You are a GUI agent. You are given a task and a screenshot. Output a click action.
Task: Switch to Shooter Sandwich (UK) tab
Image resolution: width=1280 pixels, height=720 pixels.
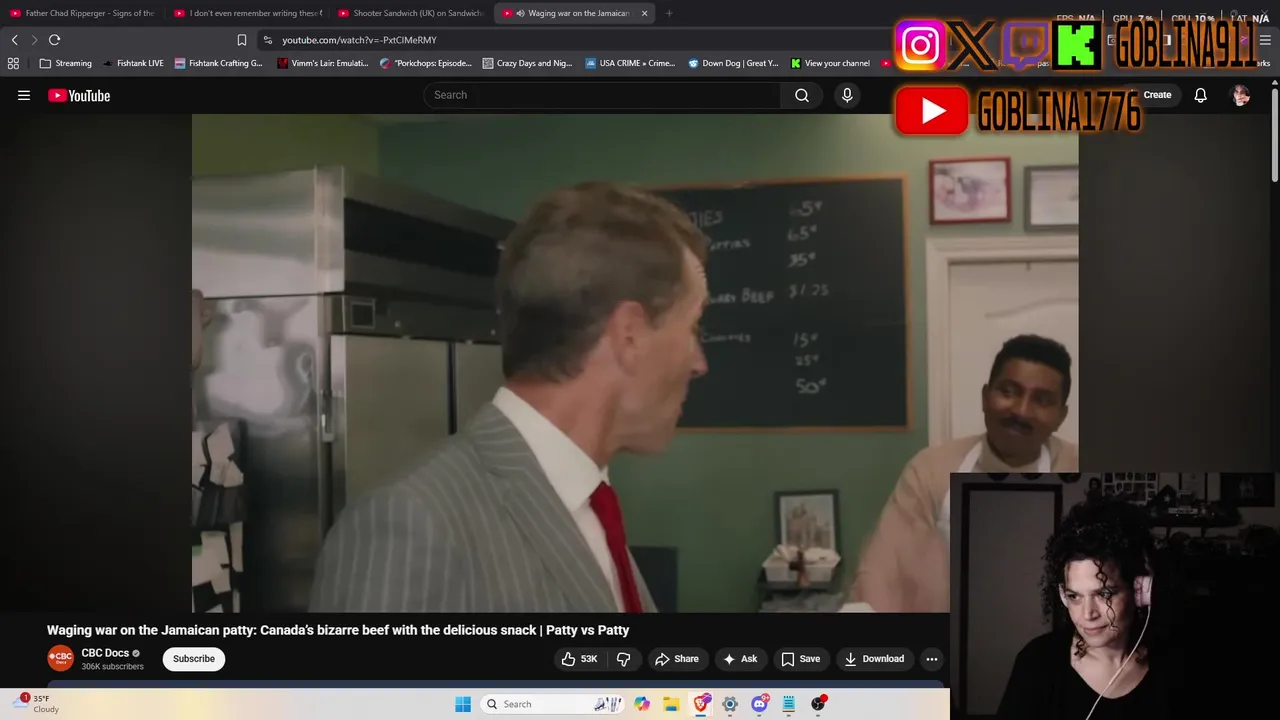point(411,13)
